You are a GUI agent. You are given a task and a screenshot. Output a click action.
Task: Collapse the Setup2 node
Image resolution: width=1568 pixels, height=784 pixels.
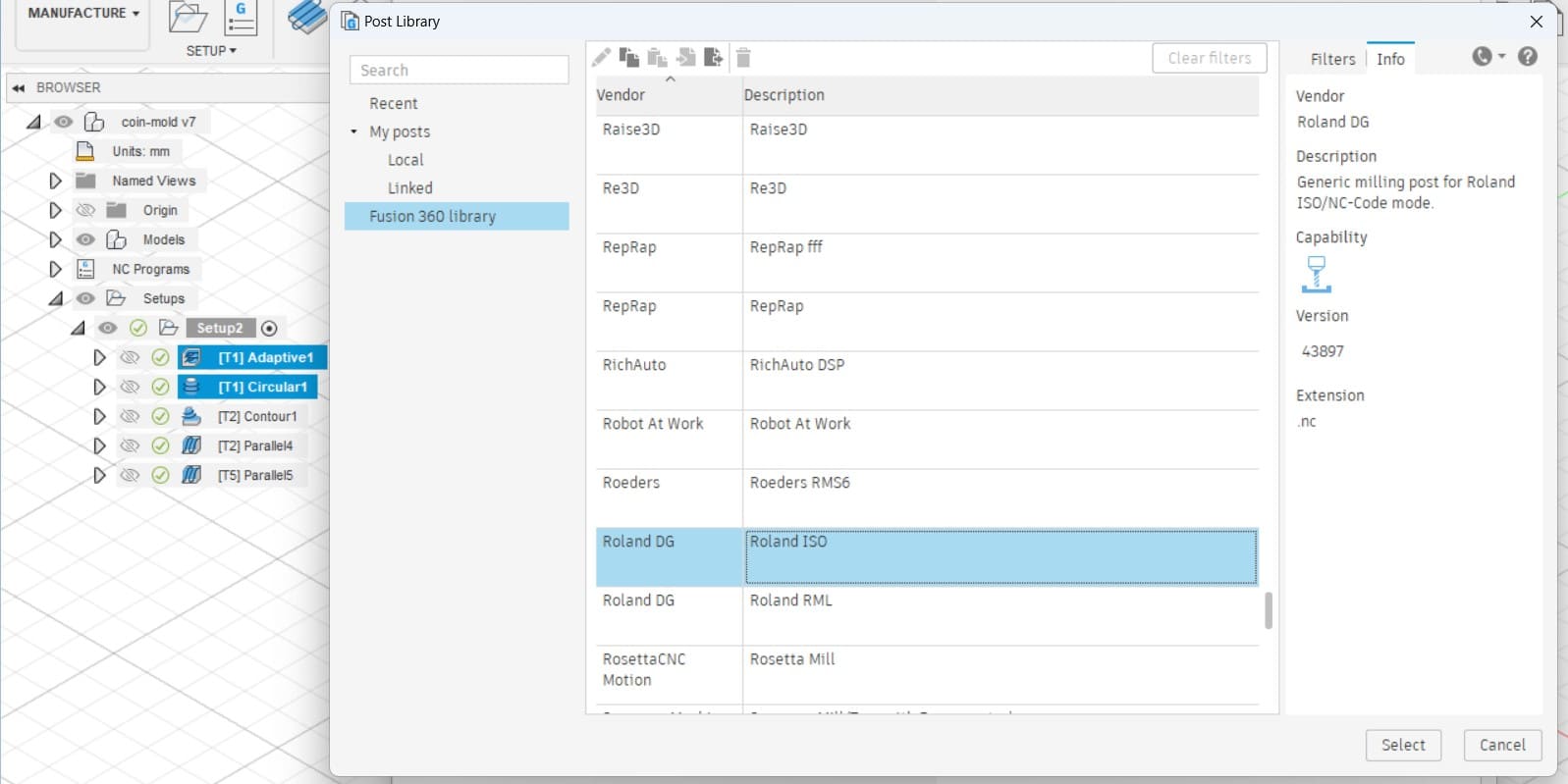pos(78,328)
